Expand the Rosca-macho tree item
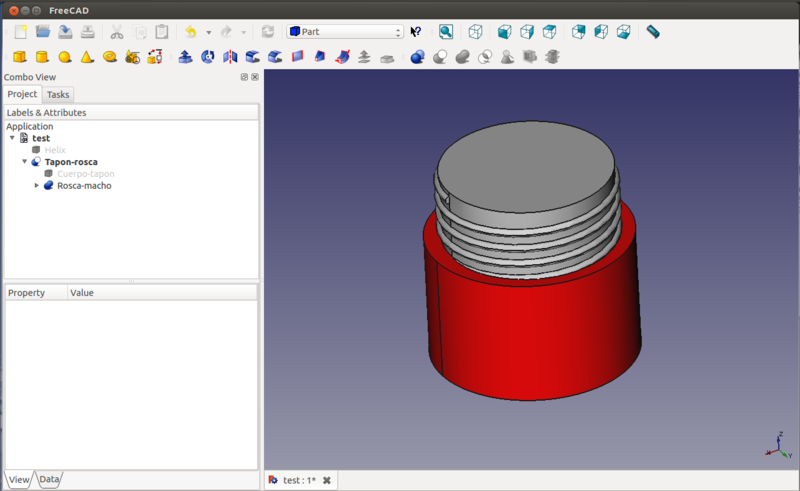 [x=37, y=185]
